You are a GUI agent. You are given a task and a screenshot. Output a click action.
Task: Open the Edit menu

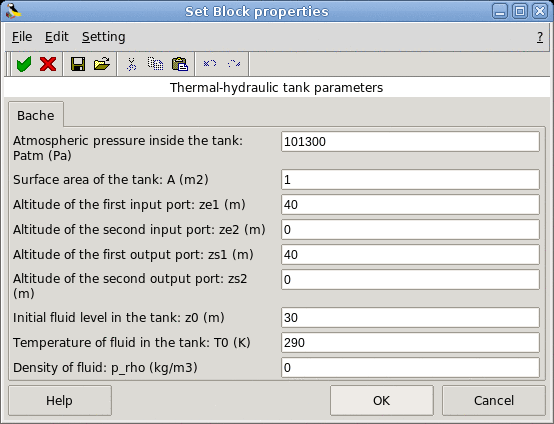(57, 37)
